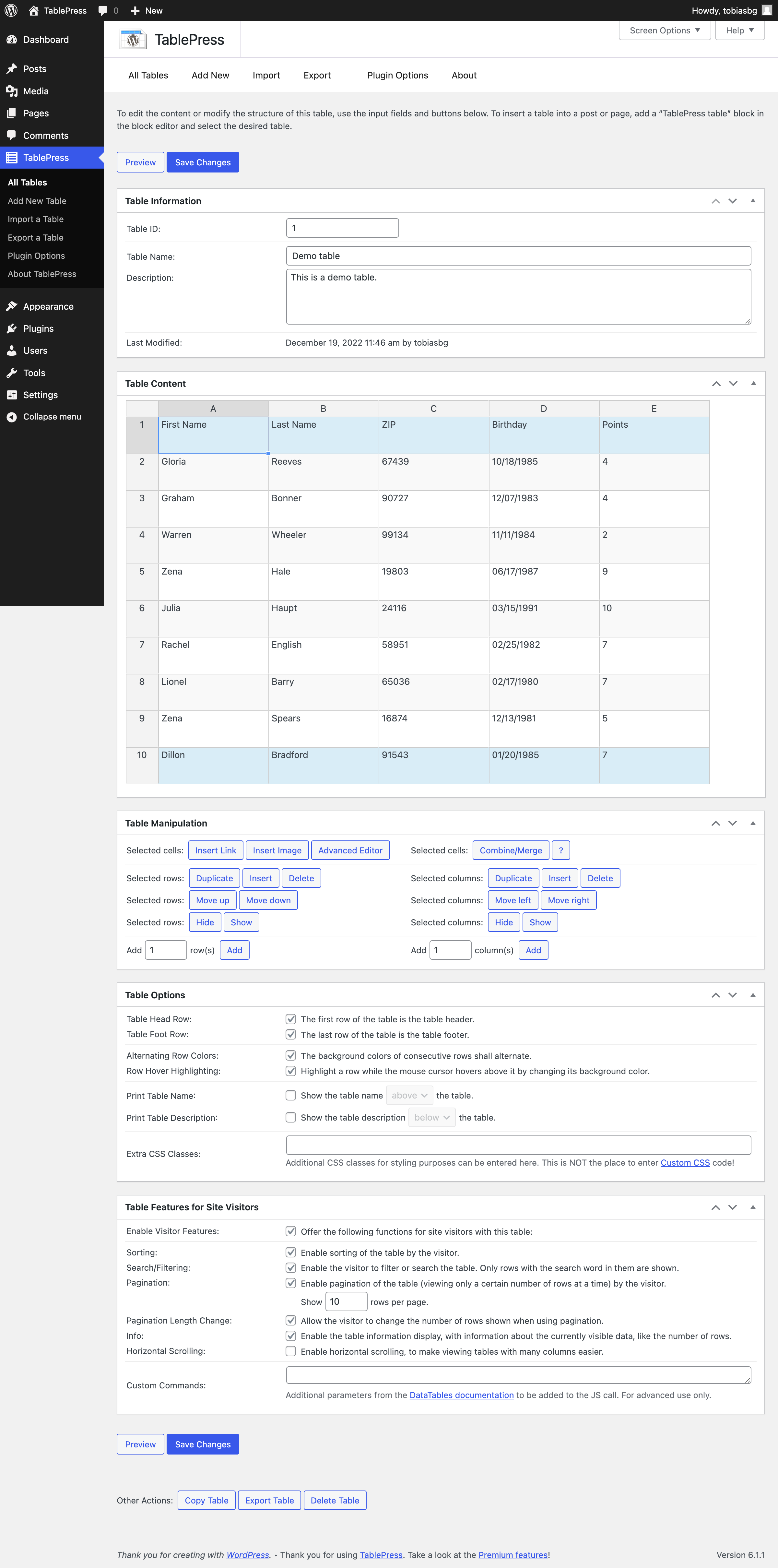Collapse the Table Manipulation panel toggle
778x1568 pixels.
[752, 823]
